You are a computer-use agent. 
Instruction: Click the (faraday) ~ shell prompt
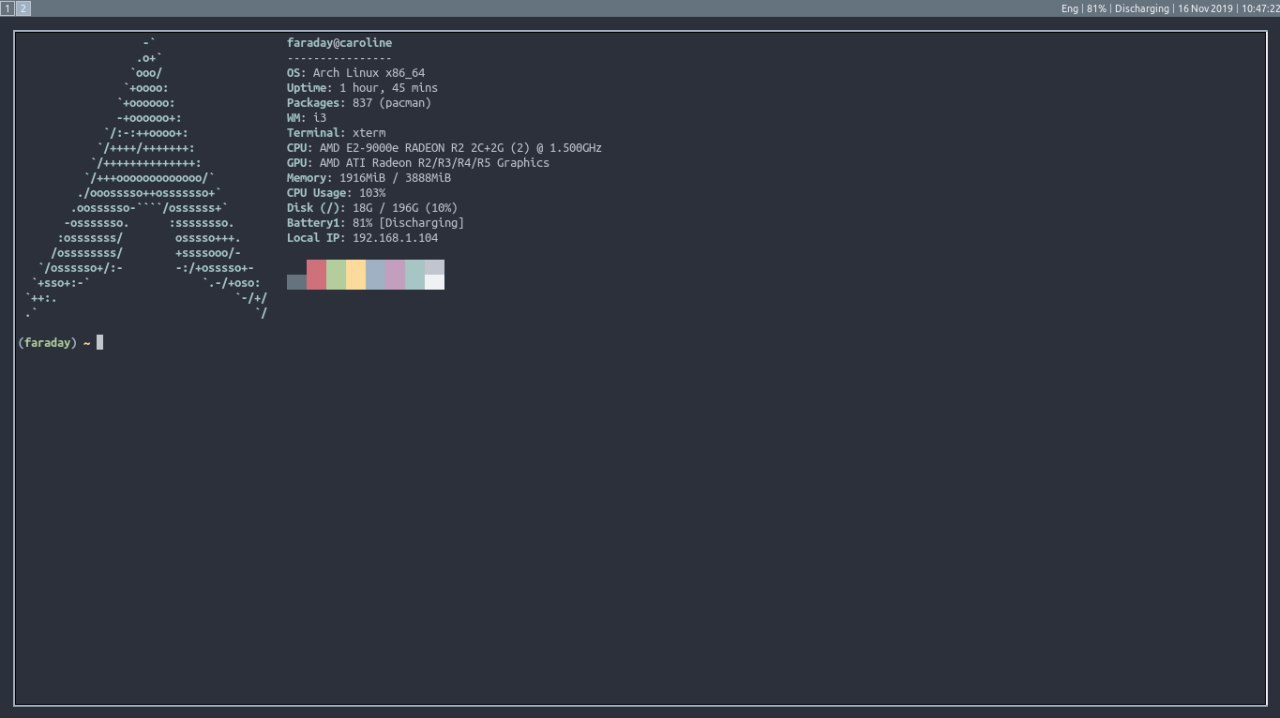pos(54,343)
